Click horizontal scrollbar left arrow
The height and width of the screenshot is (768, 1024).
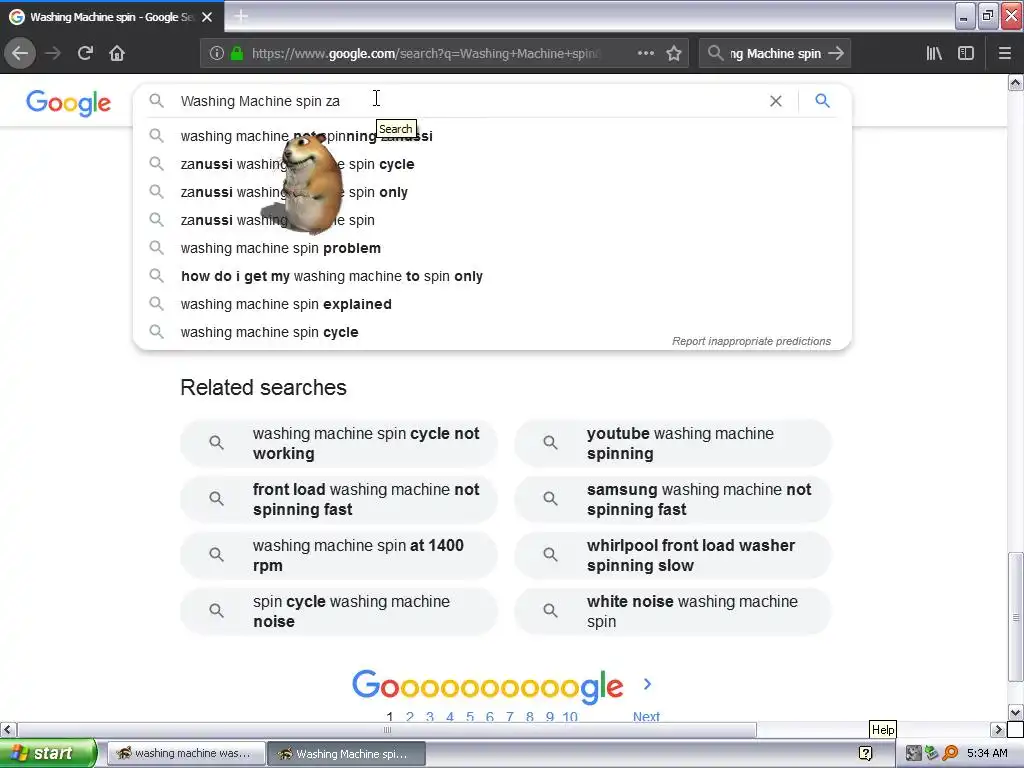point(8,729)
